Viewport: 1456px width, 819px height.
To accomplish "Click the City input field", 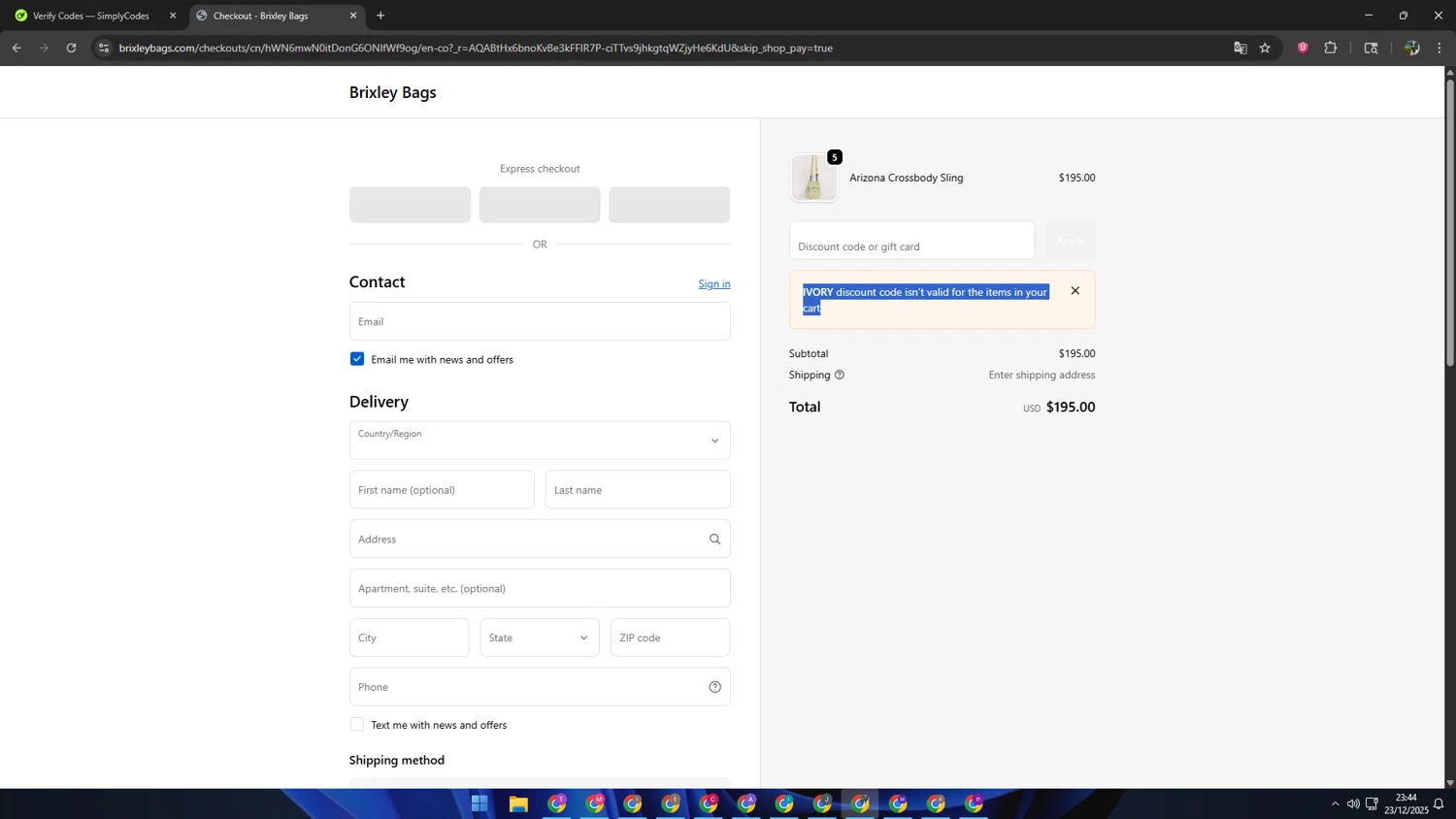I will click(410, 638).
